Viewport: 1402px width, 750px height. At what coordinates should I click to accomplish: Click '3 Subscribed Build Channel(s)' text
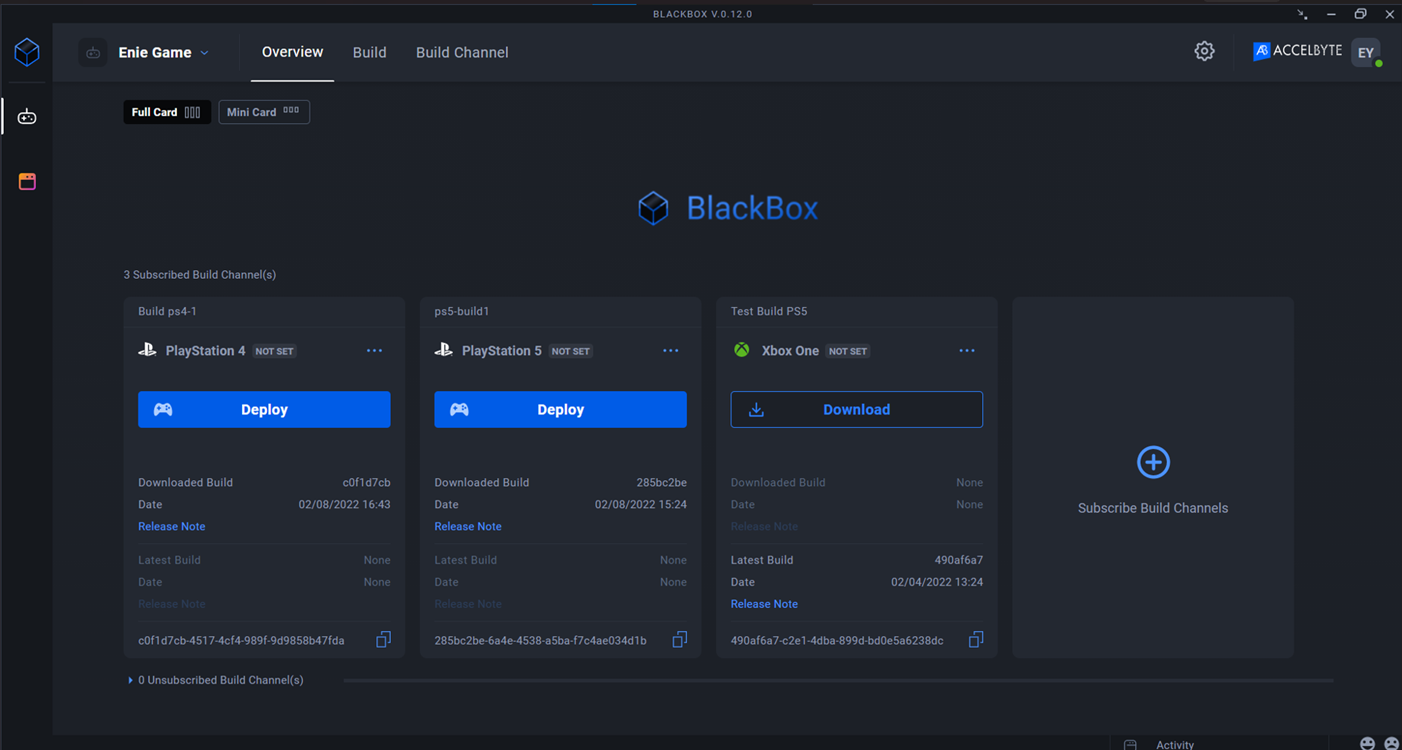pos(200,274)
